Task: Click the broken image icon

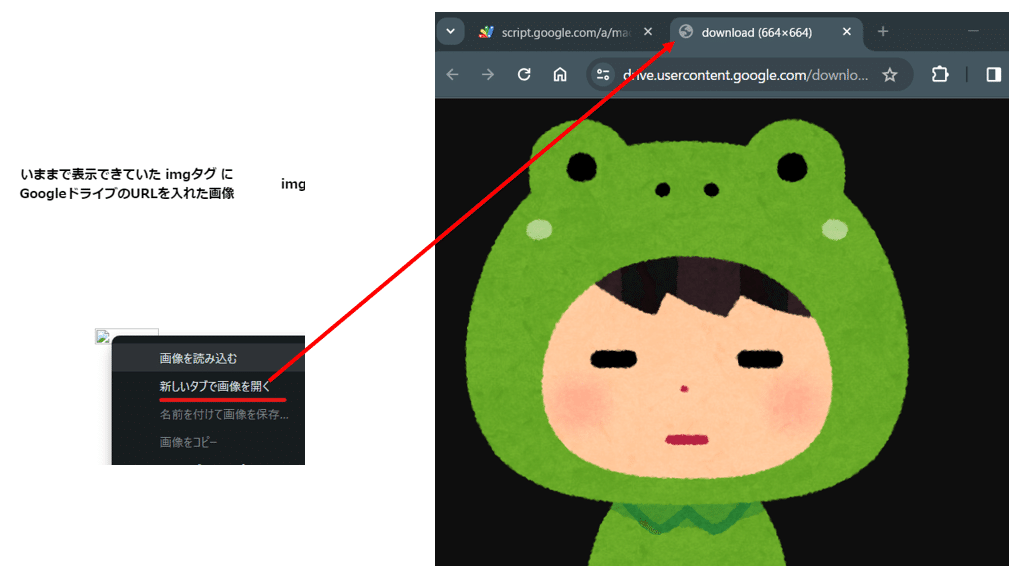Action: pos(103,337)
